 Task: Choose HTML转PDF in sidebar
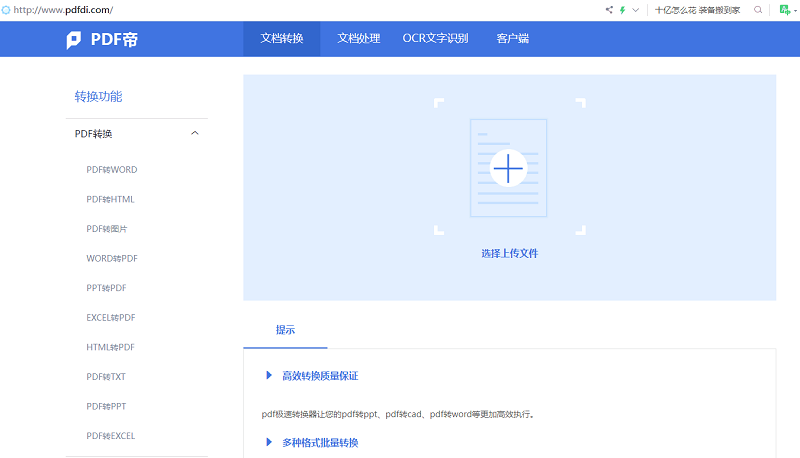coord(110,347)
